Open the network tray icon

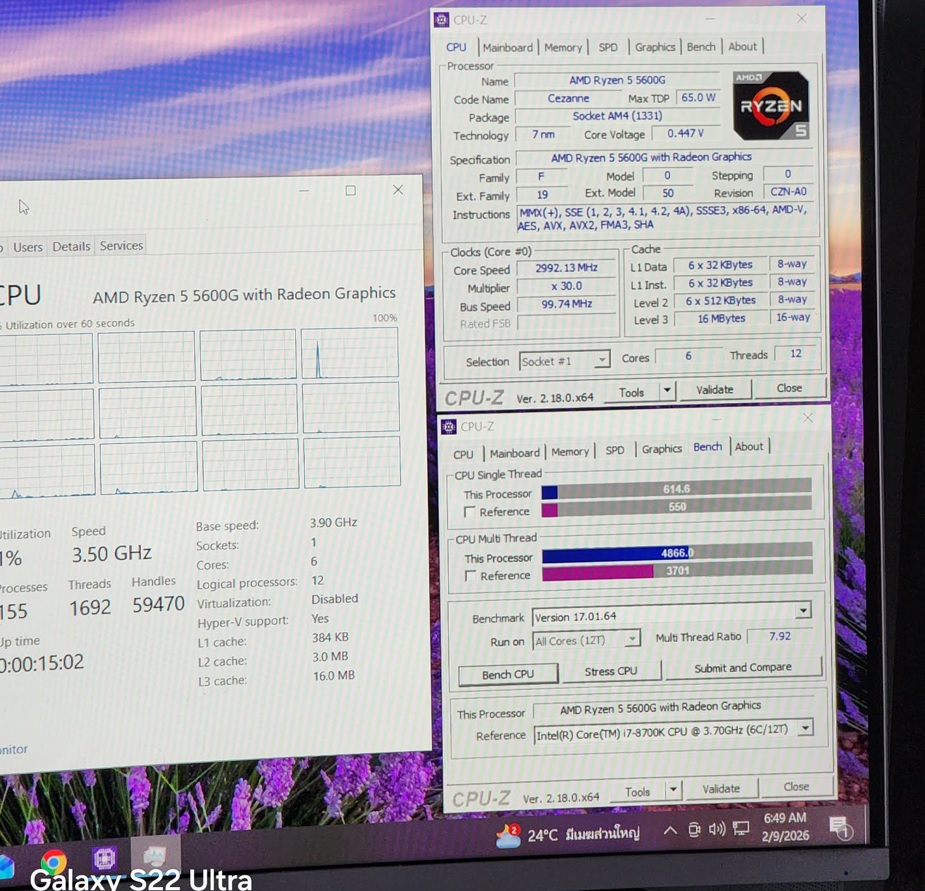pyautogui.click(x=741, y=828)
